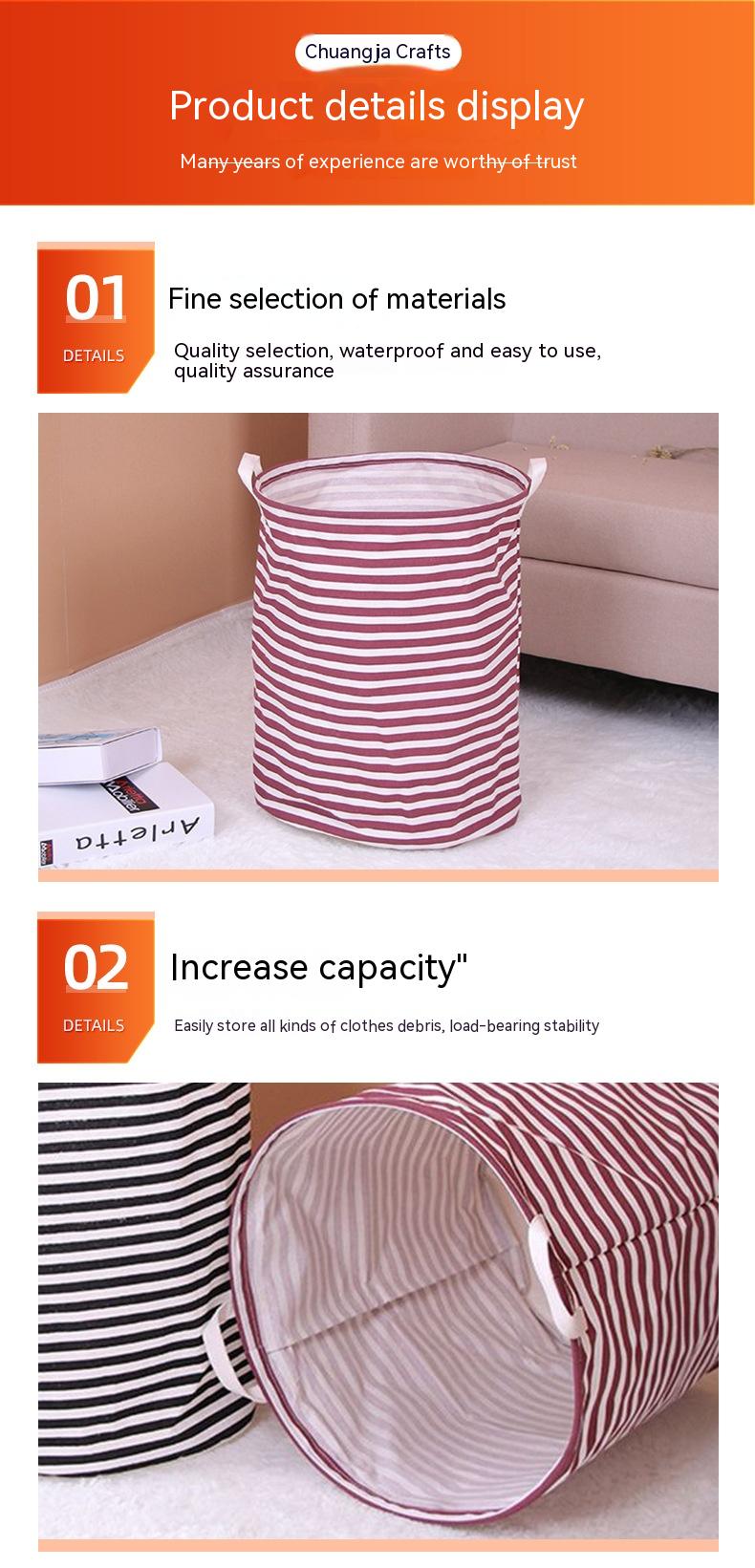Click the Product details display heading
755x1568 pixels.
[x=377, y=106]
